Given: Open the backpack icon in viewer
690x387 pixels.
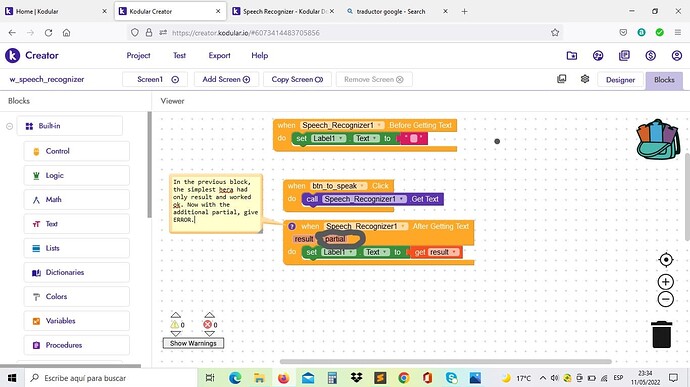Looking at the screenshot, I should pyautogui.click(x=658, y=139).
